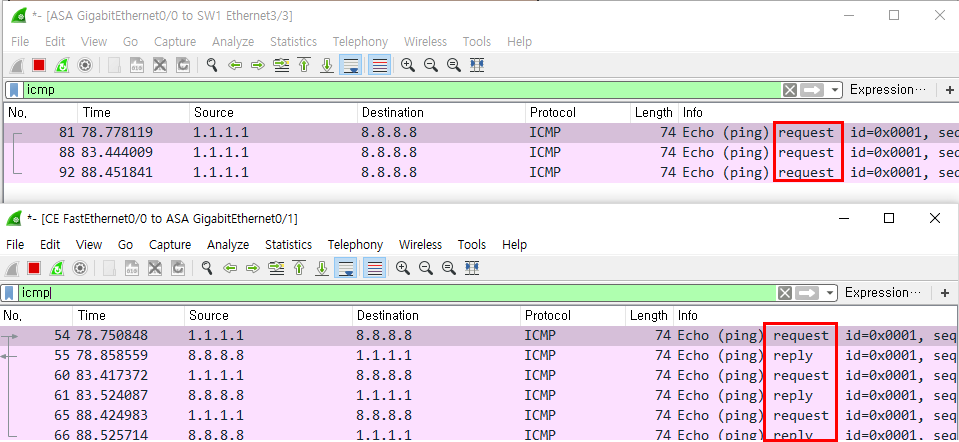Open filter history dropdown in CE-to-ASA window
Screen dimensions: 959x442
pos(830,293)
